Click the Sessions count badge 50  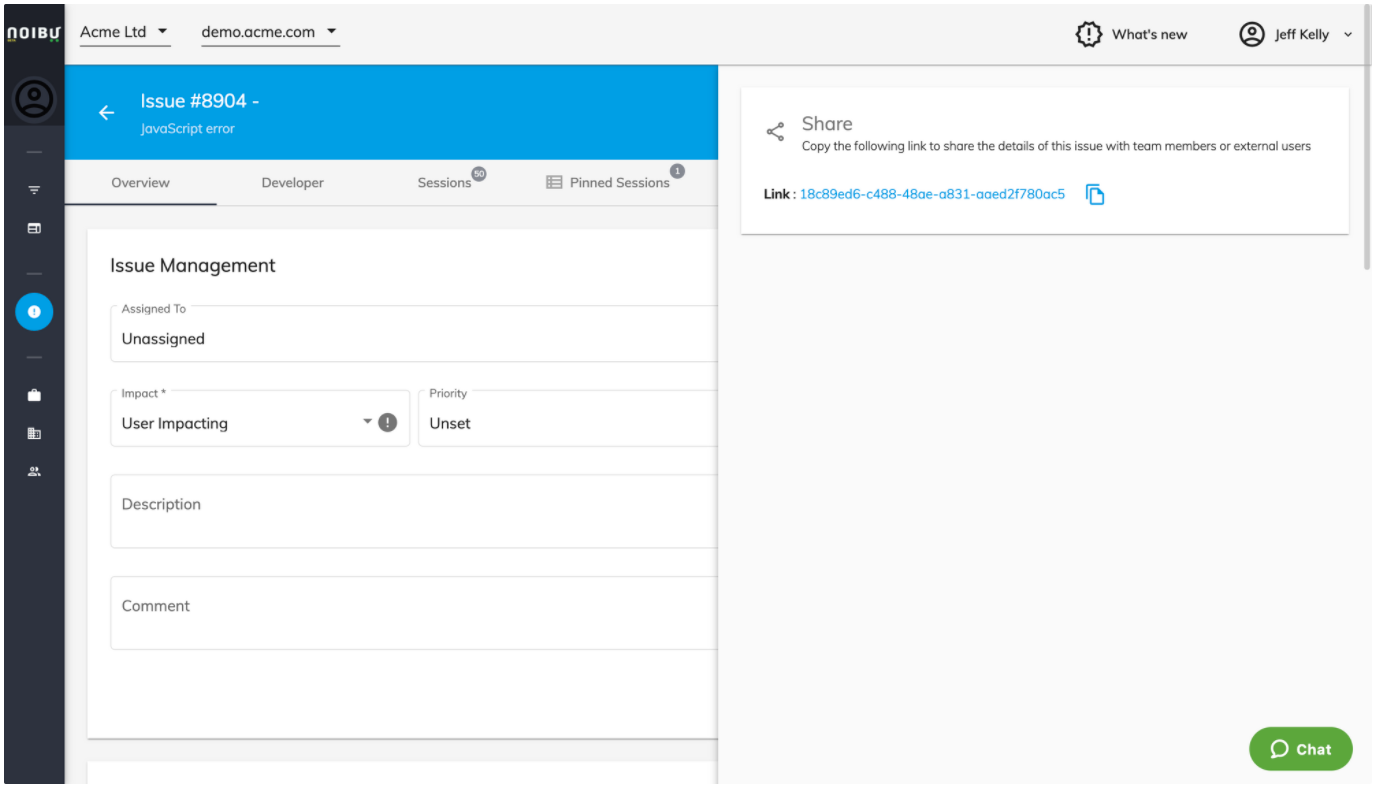[x=479, y=173]
